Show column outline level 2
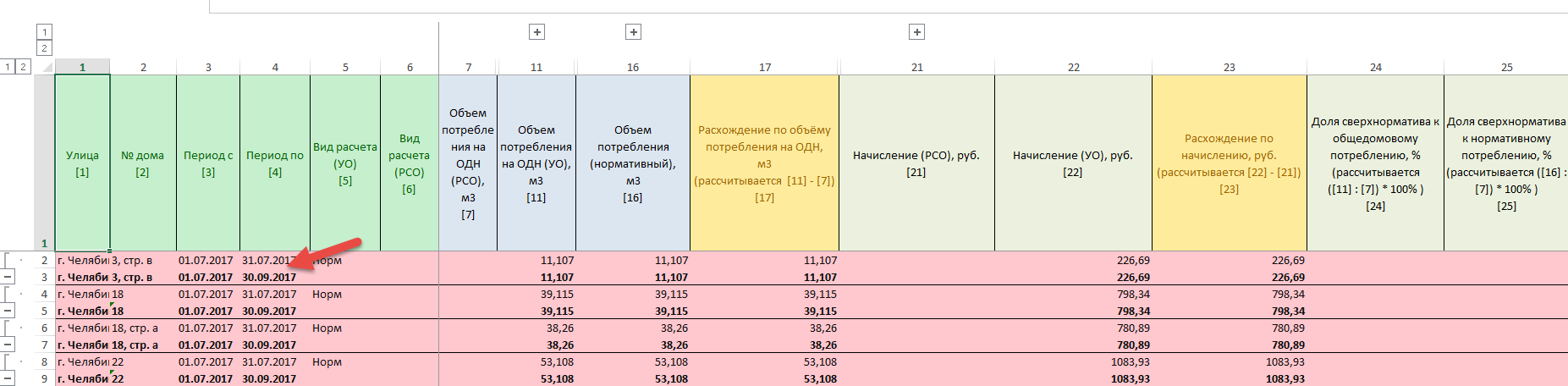Viewport: 1568px width, 386px height. [44, 48]
